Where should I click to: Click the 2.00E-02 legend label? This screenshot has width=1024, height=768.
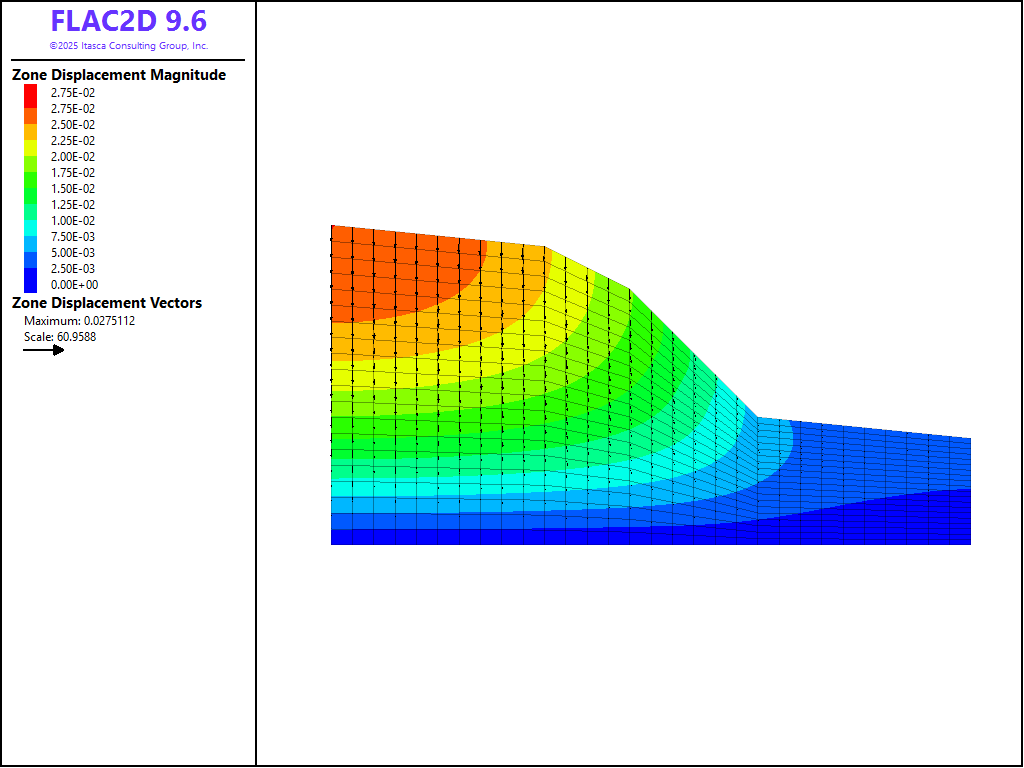[73, 157]
